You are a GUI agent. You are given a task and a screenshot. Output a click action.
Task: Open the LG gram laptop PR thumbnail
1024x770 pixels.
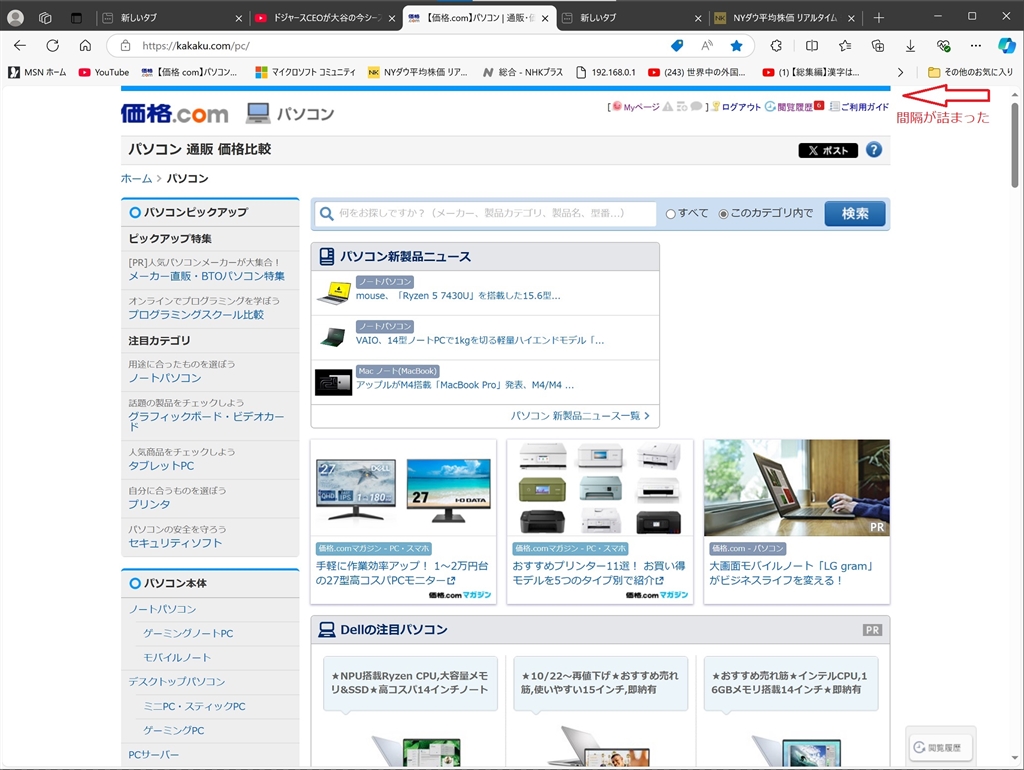click(x=797, y=488)
